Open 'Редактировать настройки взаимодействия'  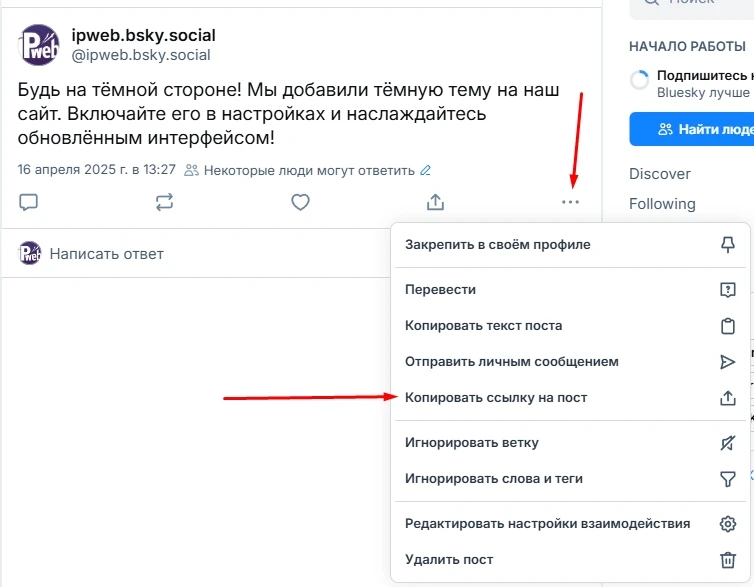pyautogui.click(x=547, y=524)
